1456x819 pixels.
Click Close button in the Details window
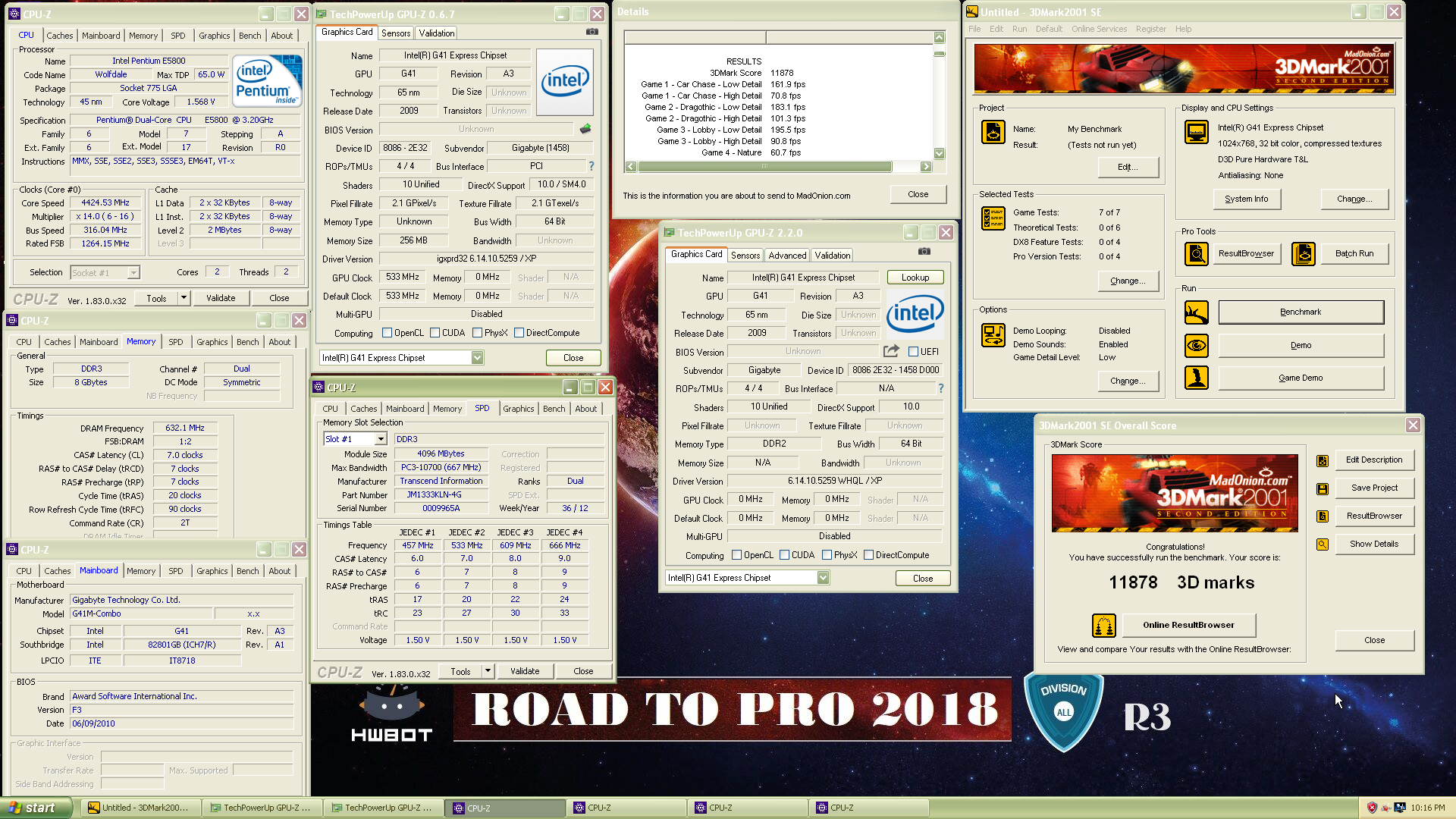[x=918, y=194]
